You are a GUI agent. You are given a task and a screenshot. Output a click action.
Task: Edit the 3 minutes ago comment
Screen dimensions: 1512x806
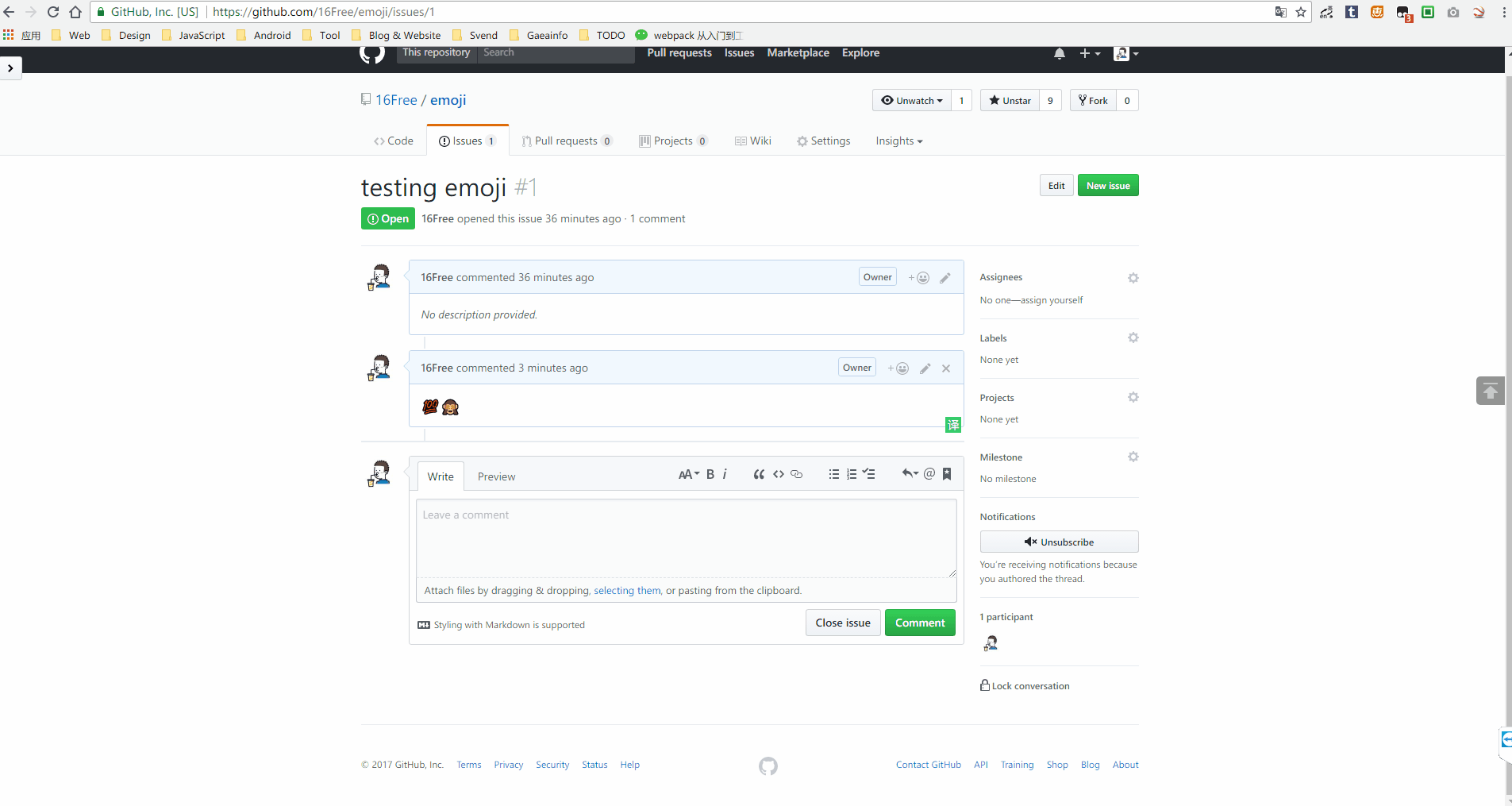pyautogui.click(x=925, y=368)
